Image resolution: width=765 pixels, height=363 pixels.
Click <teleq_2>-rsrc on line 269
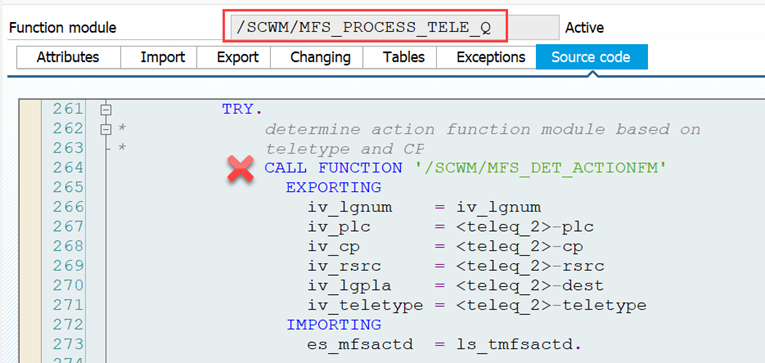pos(531,266)
